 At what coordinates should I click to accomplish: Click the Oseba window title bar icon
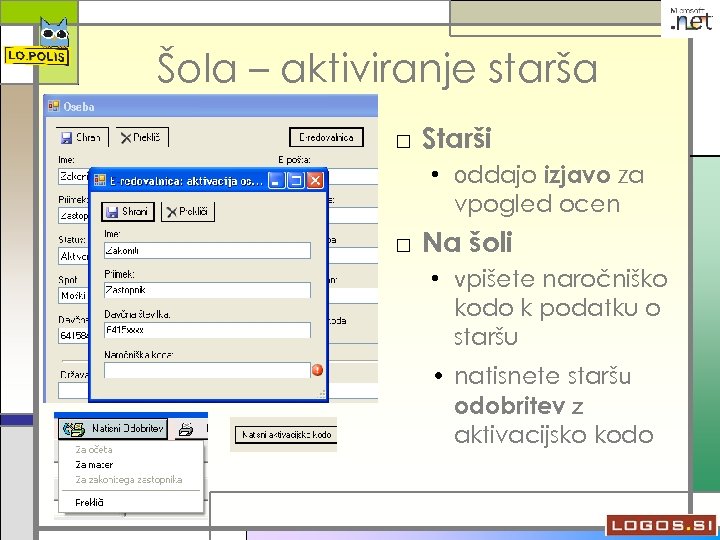pyautogui.click(x=54, y=107)
